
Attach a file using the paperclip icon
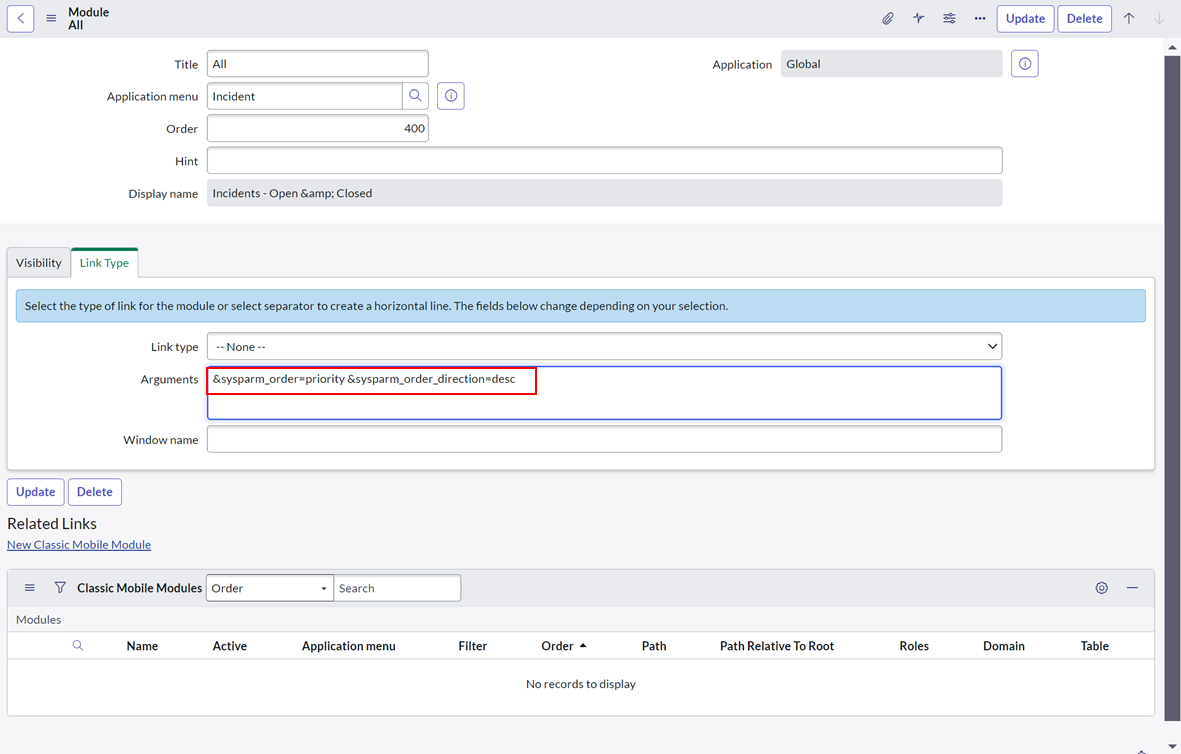(887, 18)
